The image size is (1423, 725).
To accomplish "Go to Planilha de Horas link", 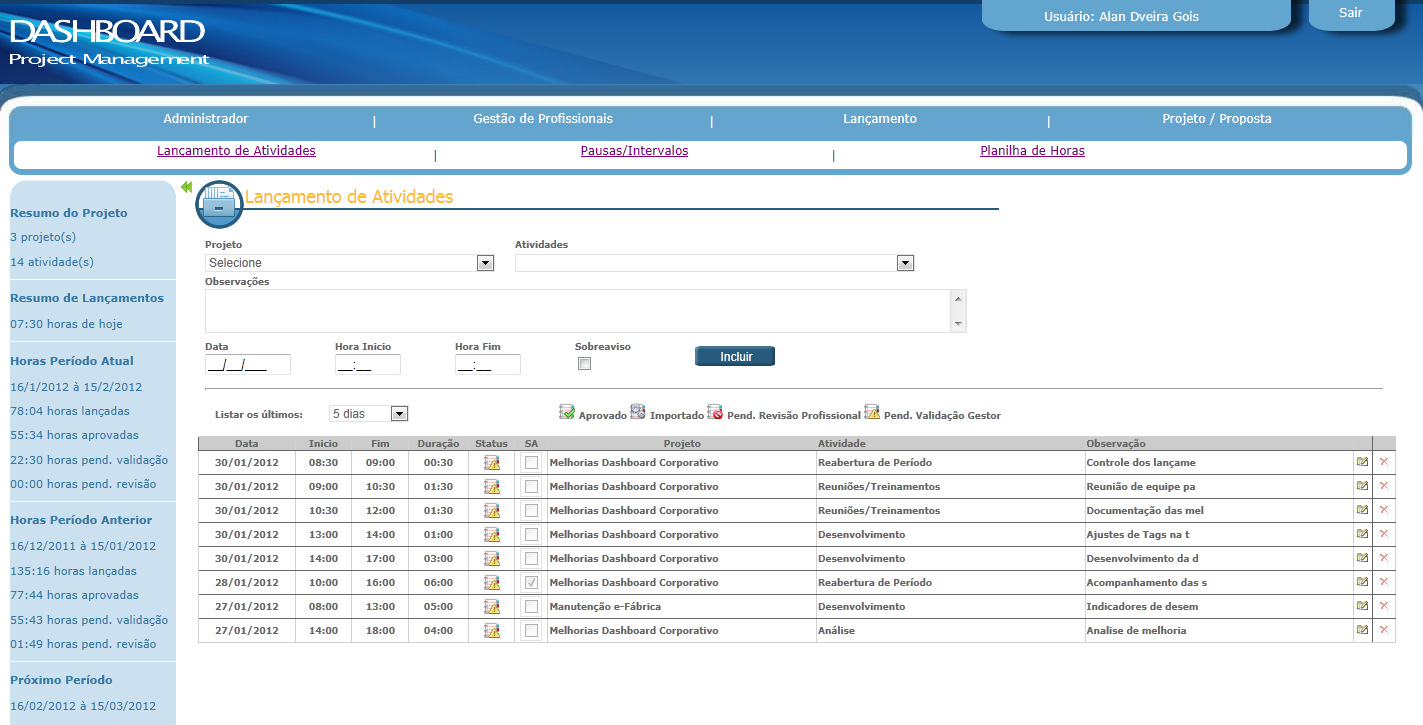I will [x=1032, y=151].
